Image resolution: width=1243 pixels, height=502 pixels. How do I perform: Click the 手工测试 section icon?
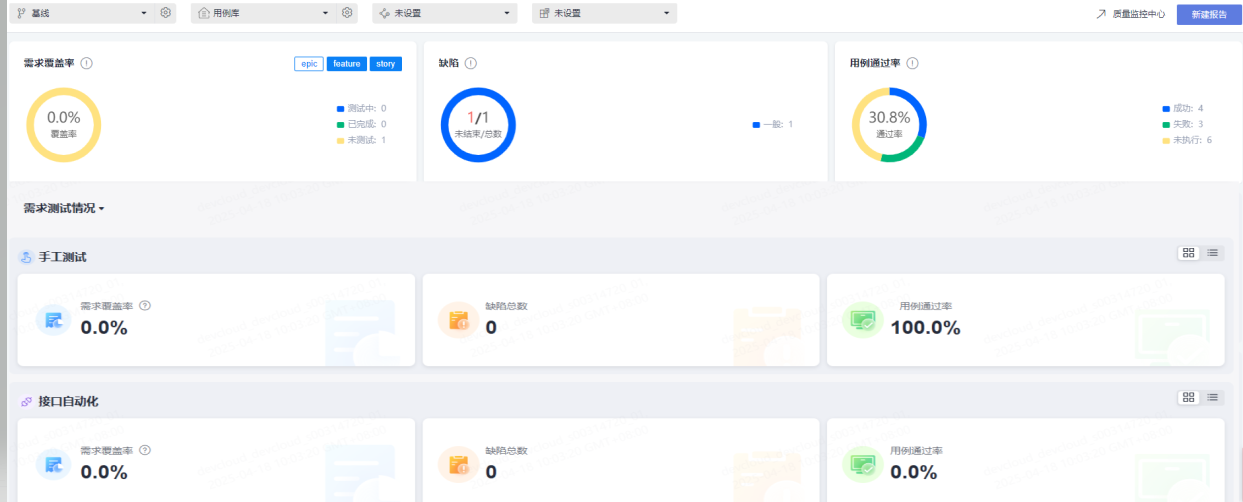click(x=27, y=257)
